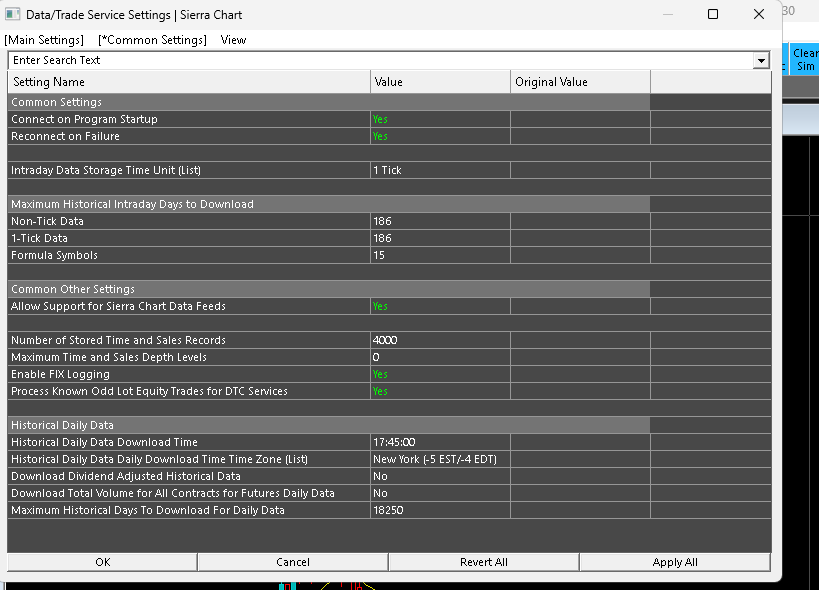The image size is (819, 590).
Task: Click the Historical Daily Data section header
Action: coord(329,426)
